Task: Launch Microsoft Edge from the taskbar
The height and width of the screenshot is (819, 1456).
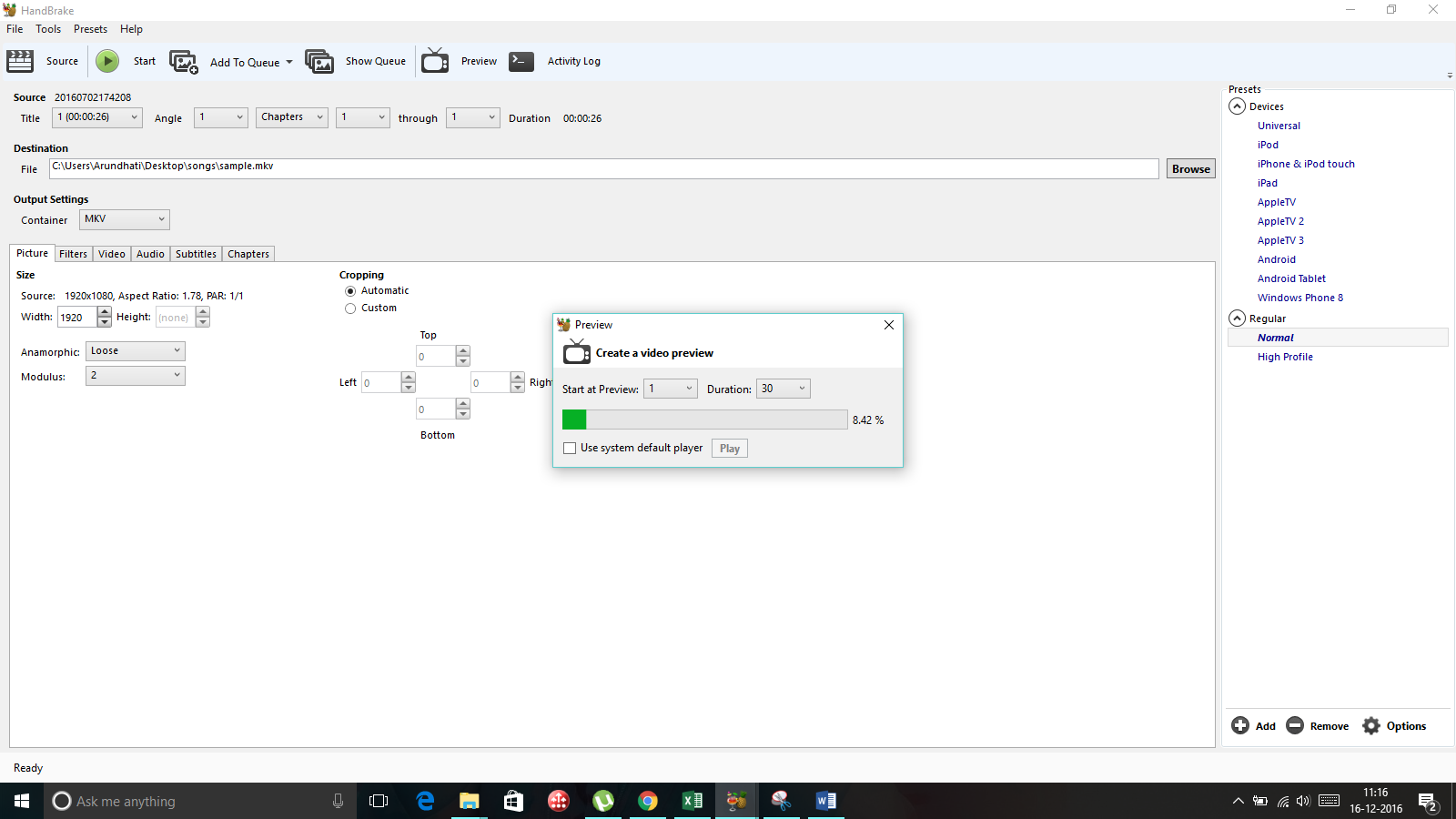Action: 425,801
